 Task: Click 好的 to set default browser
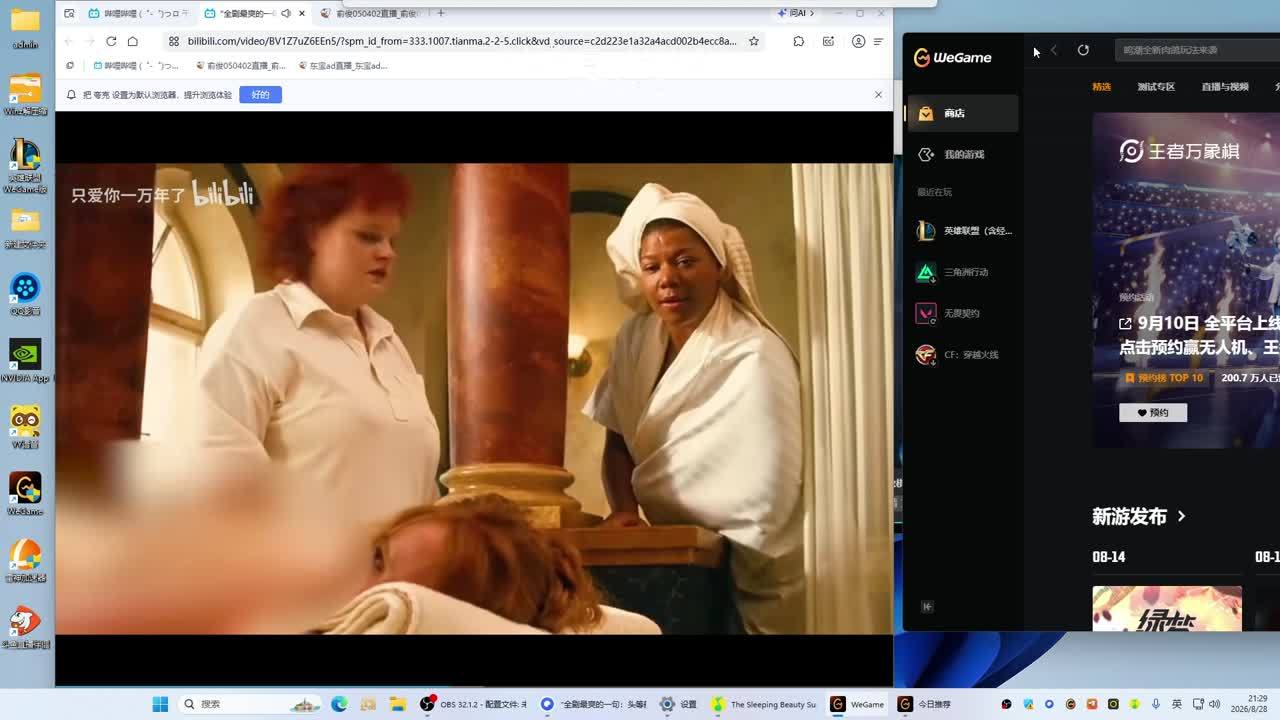click(x=260, y=94)
